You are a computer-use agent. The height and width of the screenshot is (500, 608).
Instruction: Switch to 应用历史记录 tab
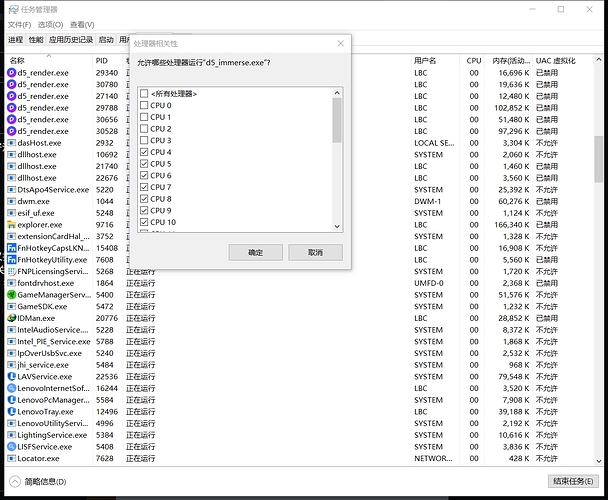(x=71, y=40)
